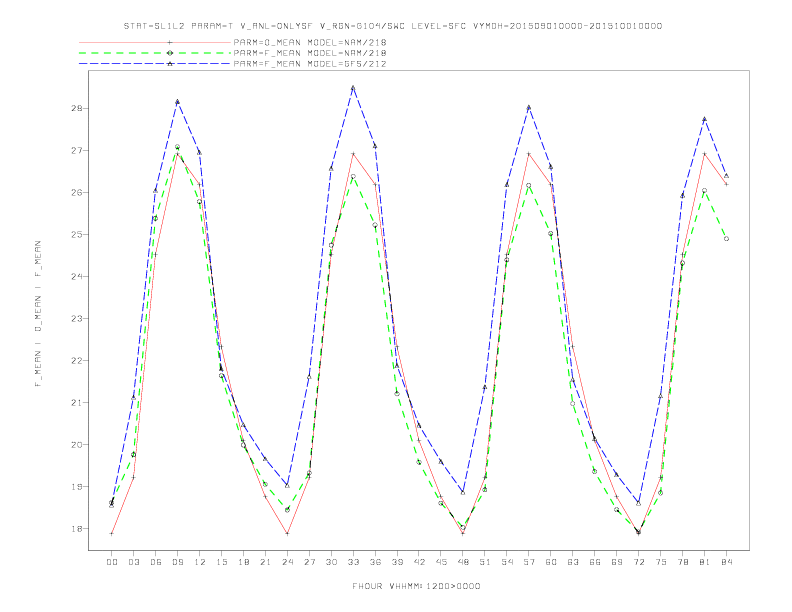Click y-axis tick value 28
The width and height of the screenshot is (792, 612).
pos(77,109)
